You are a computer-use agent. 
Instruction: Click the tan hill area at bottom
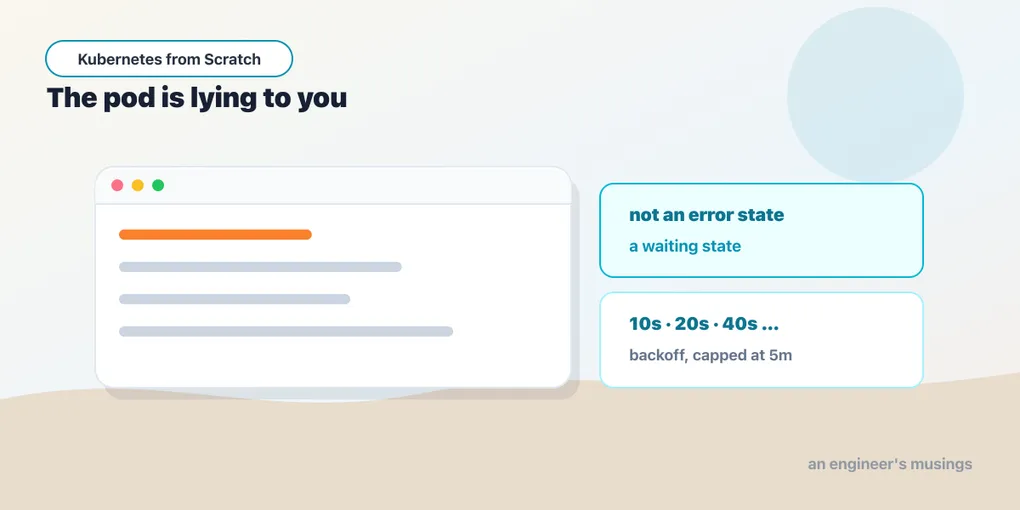pyautogui.click(x=510, y=455)
